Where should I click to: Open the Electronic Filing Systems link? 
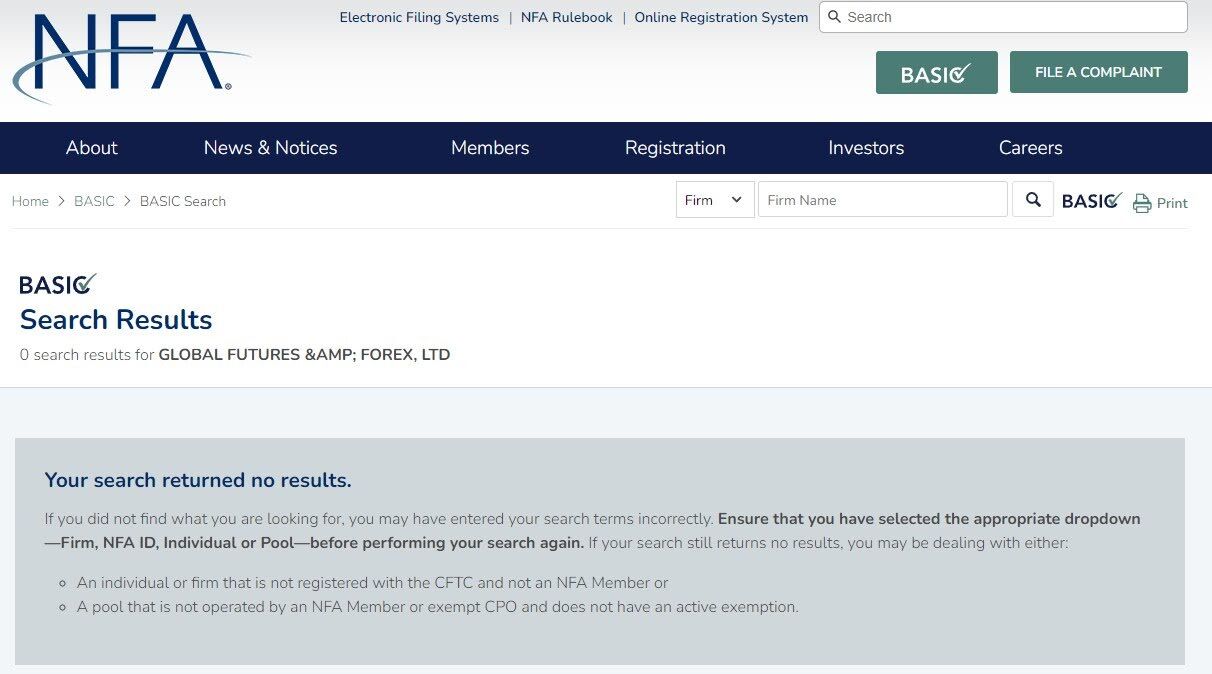pos(419,17)
